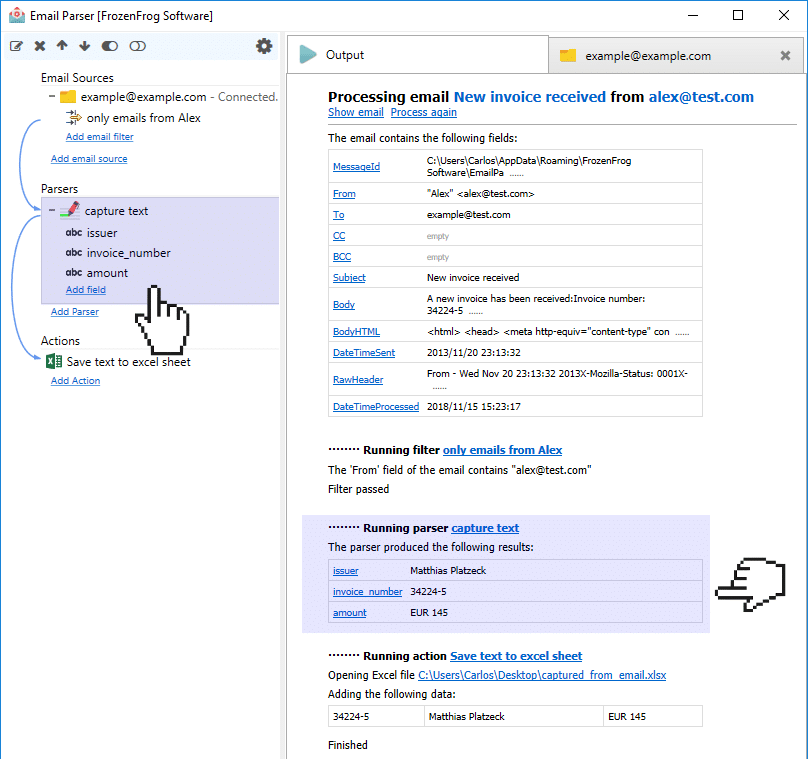The width and height of the screenshot is (808, 759).
Task: Switch to the example@example.com tab
Action: coord(676,56)
